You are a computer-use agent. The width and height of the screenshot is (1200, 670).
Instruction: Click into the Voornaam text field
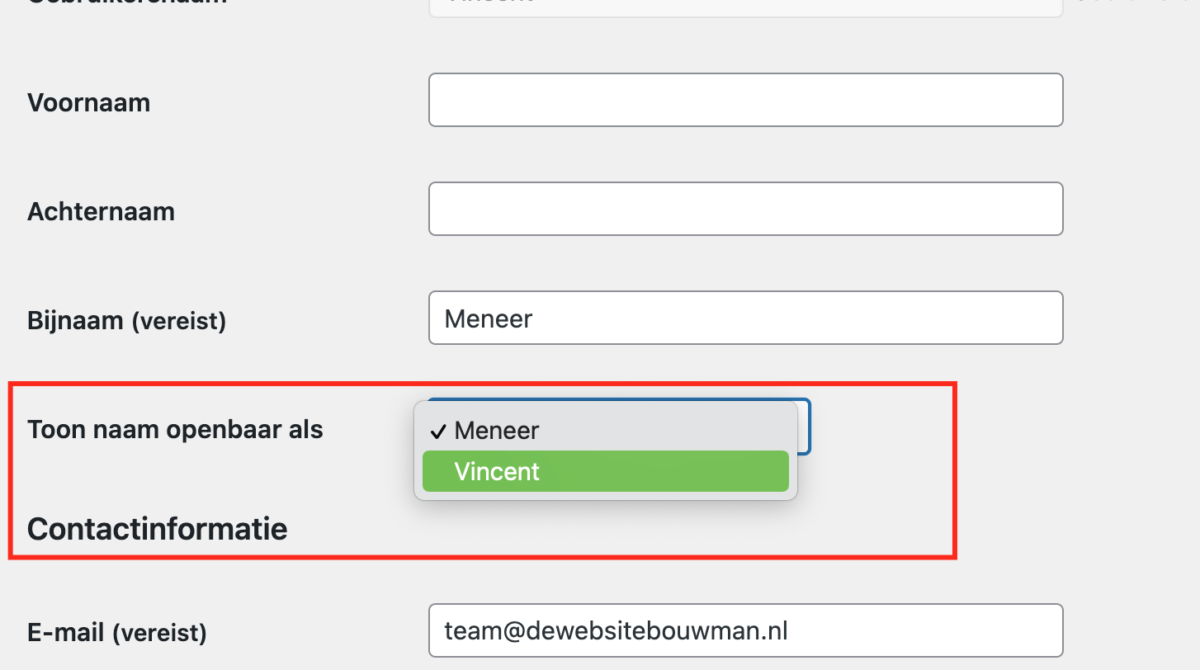pos(745,100)
